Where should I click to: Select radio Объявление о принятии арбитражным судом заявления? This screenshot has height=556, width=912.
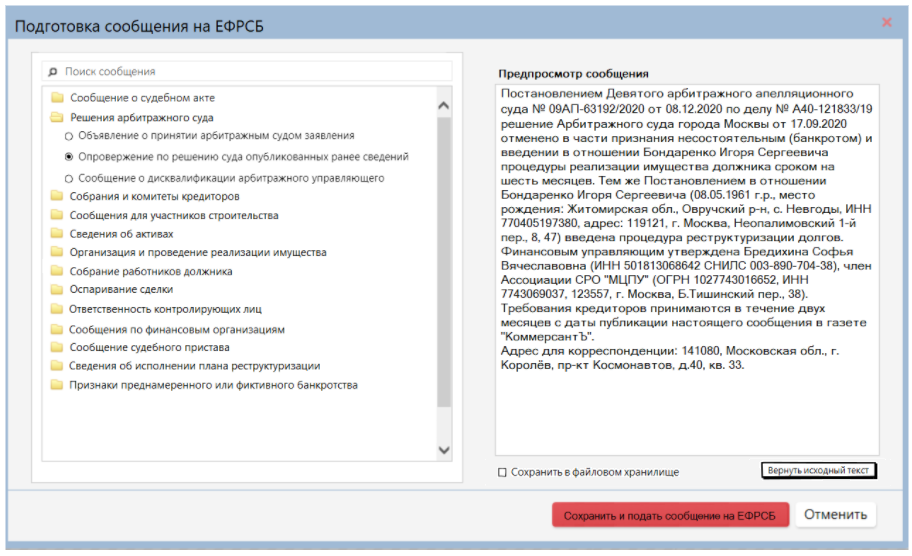click(69, 136)
